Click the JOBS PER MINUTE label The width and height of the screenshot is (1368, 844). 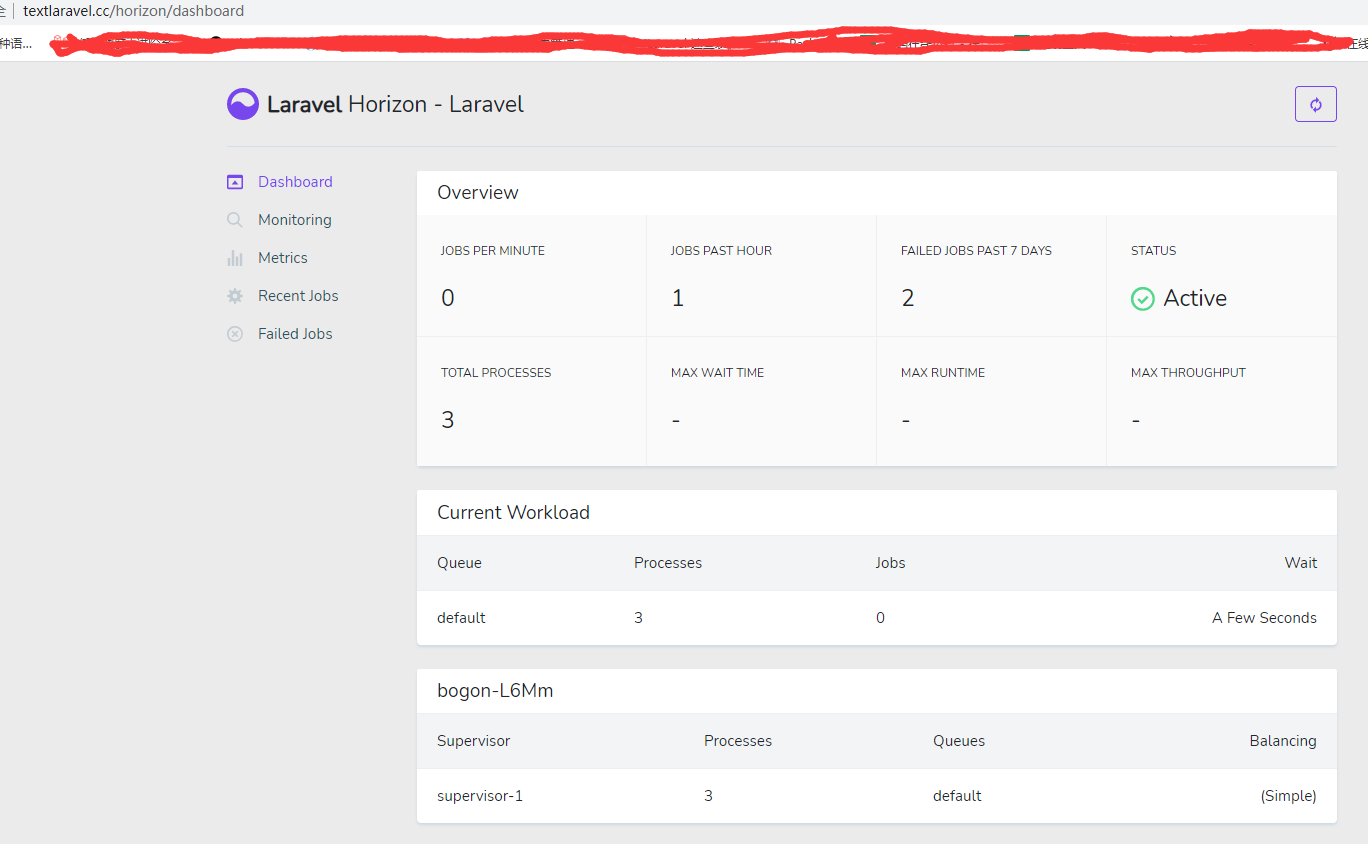point(493,251)
